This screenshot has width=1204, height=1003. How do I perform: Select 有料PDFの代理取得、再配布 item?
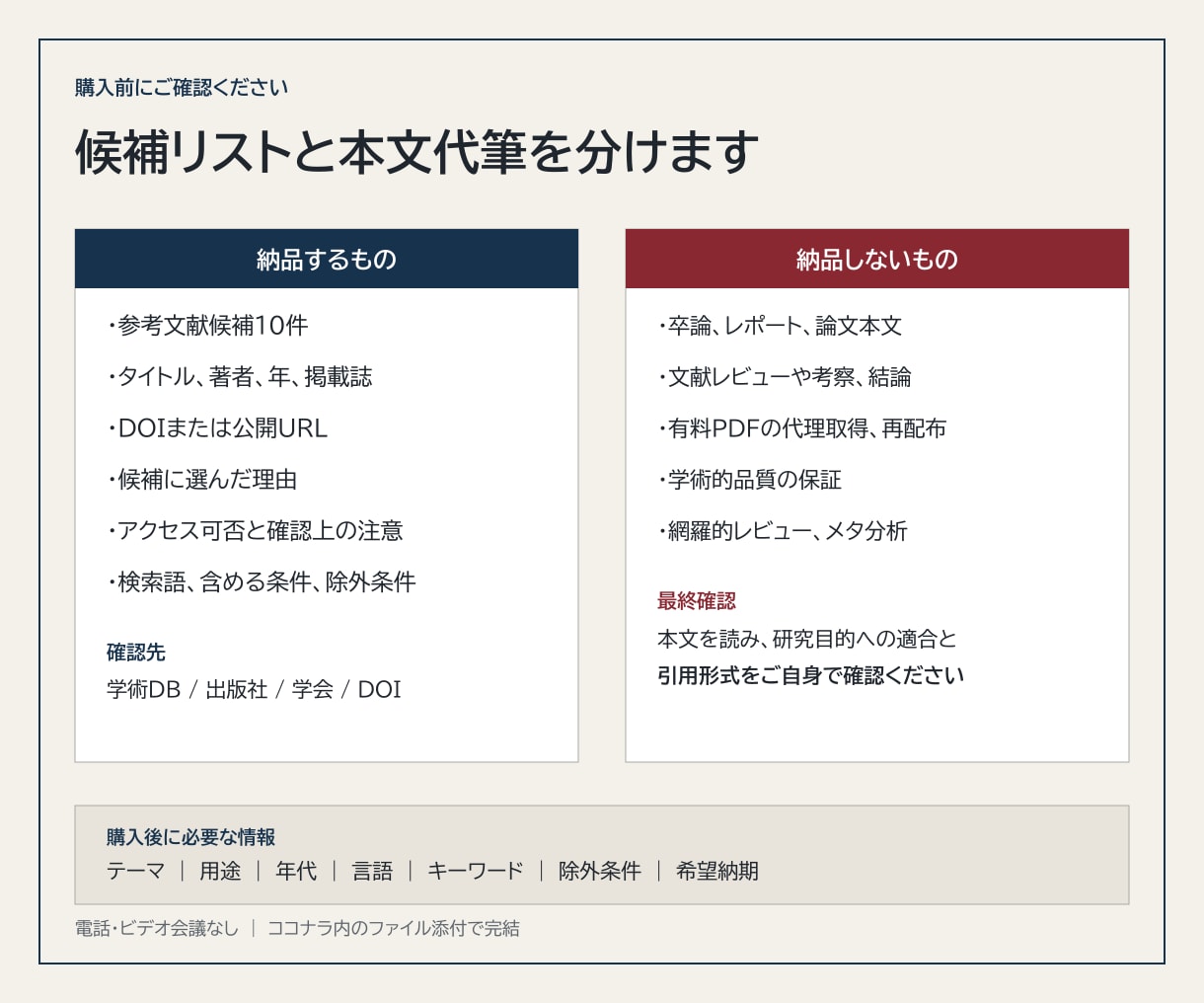pyautogui.click(x=802, y=428)
